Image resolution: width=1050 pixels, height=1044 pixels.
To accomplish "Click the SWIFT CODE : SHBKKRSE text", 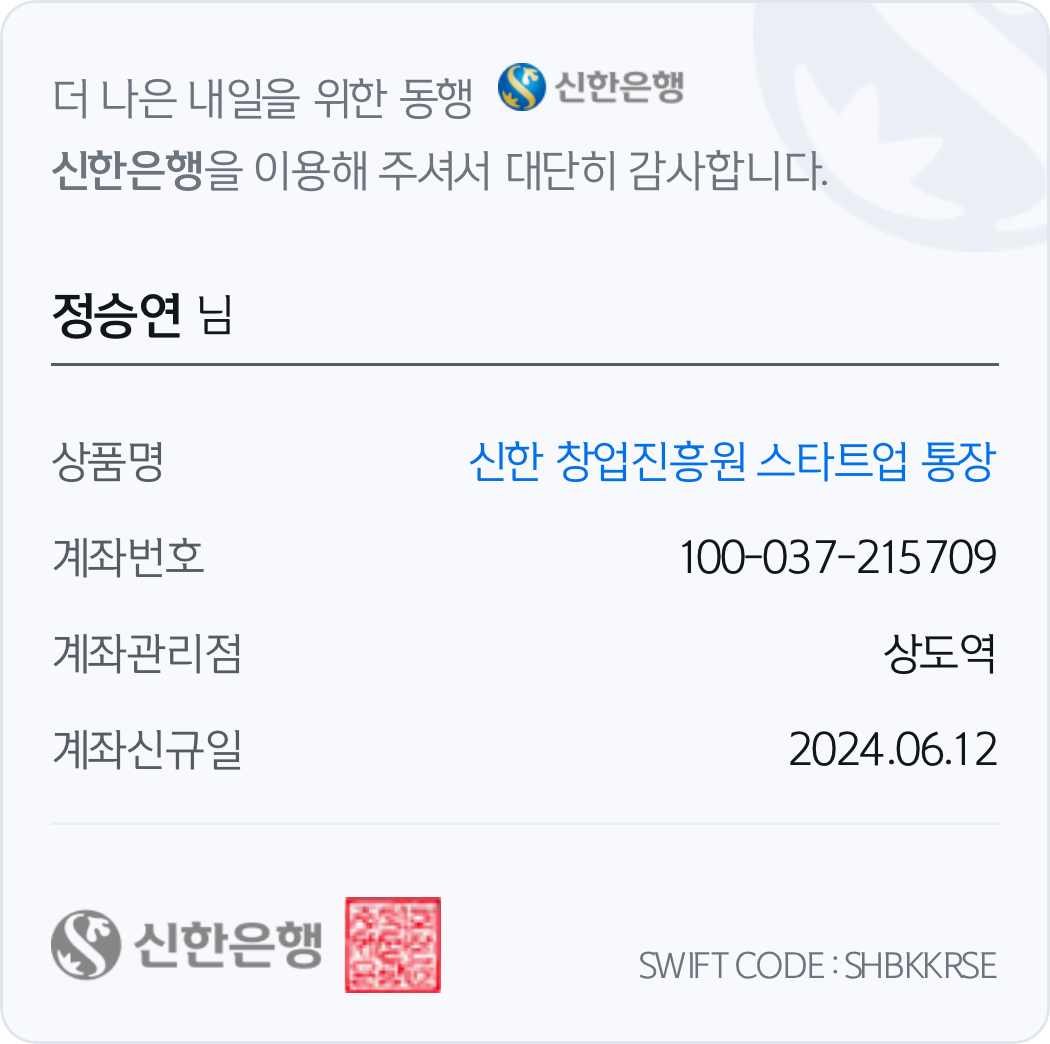I will 818,966.
